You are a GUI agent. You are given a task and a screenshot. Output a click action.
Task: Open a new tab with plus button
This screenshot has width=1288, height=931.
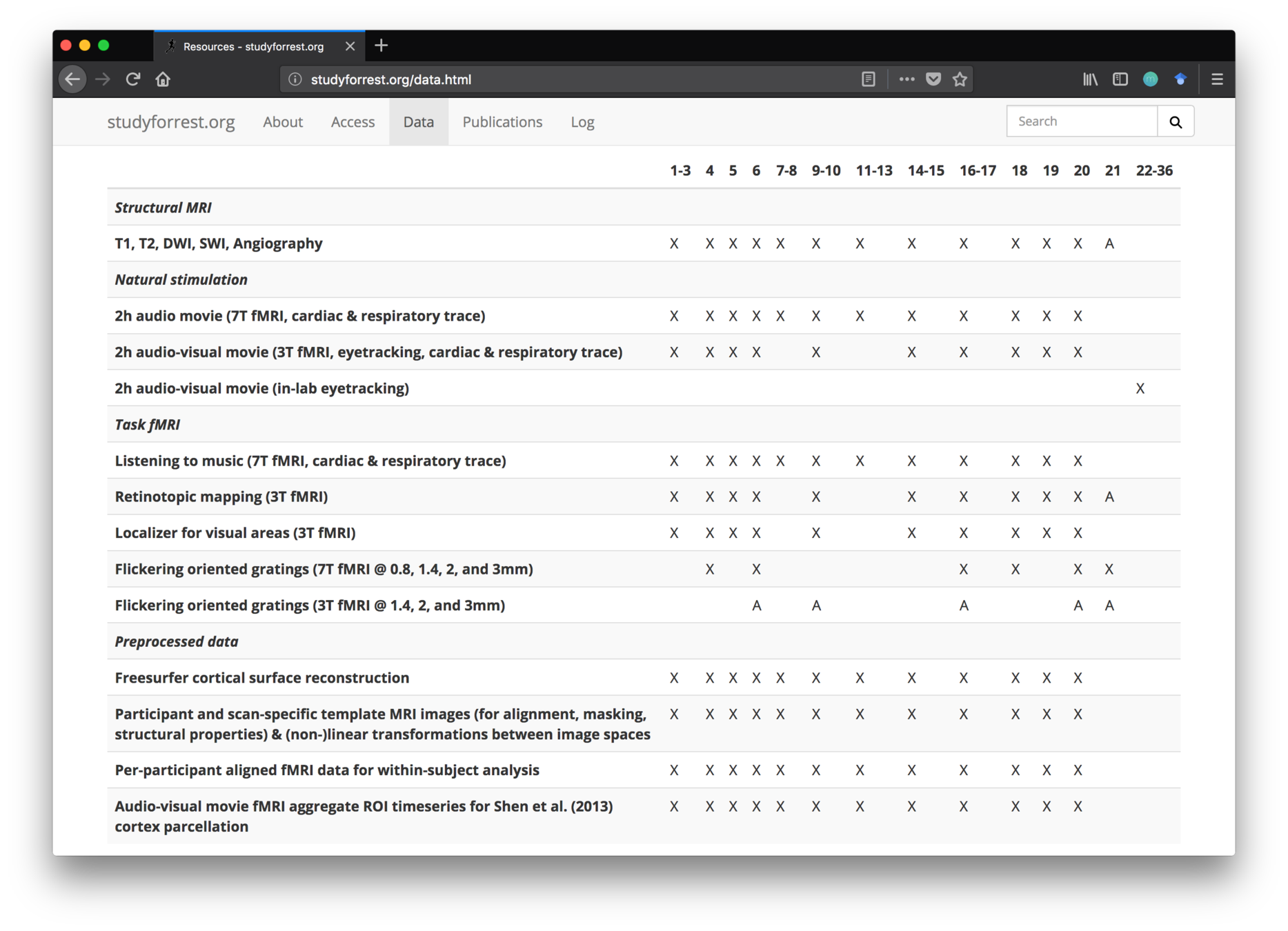click(x=382, y=46)
